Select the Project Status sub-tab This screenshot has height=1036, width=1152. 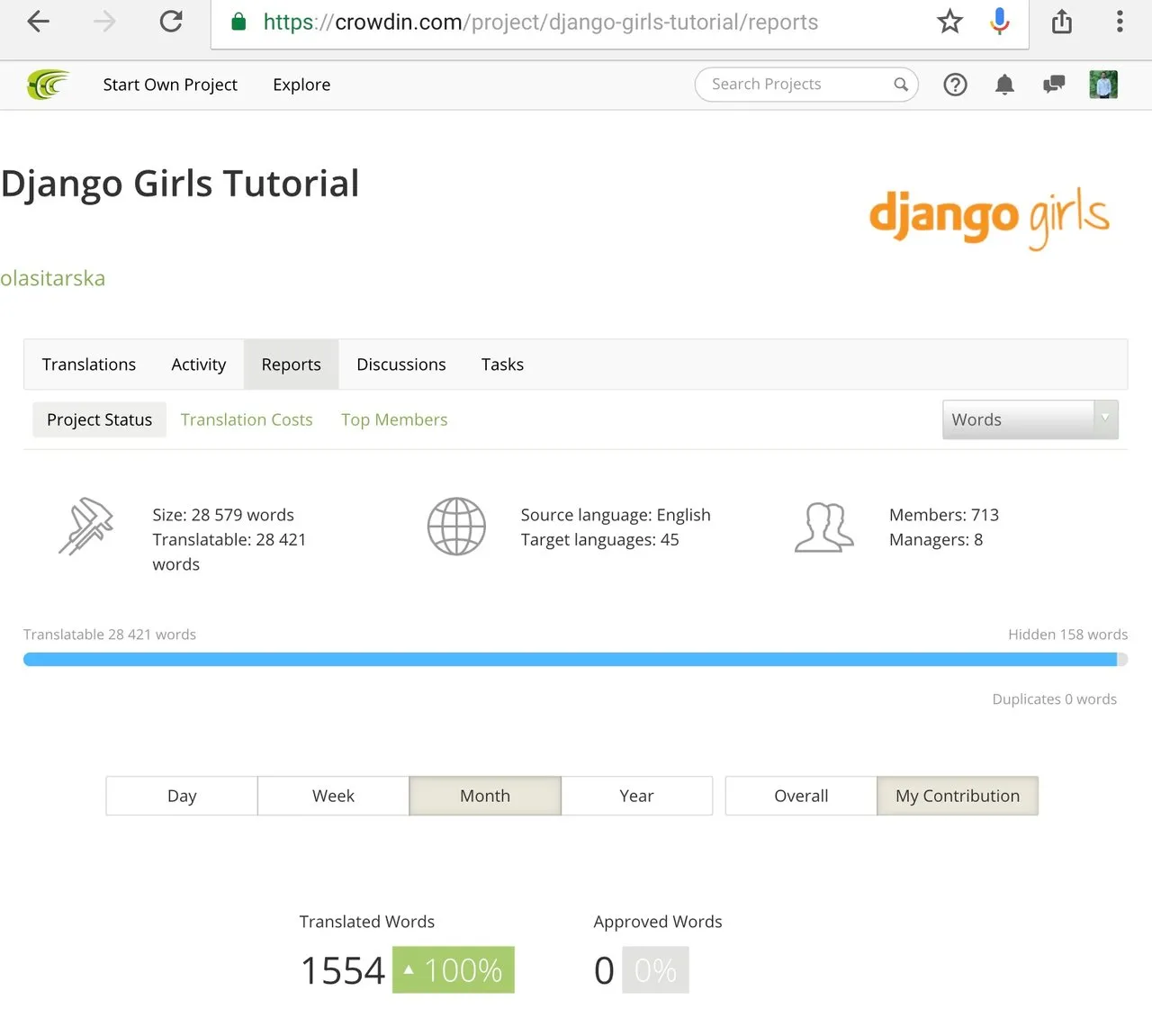point(100,419)
